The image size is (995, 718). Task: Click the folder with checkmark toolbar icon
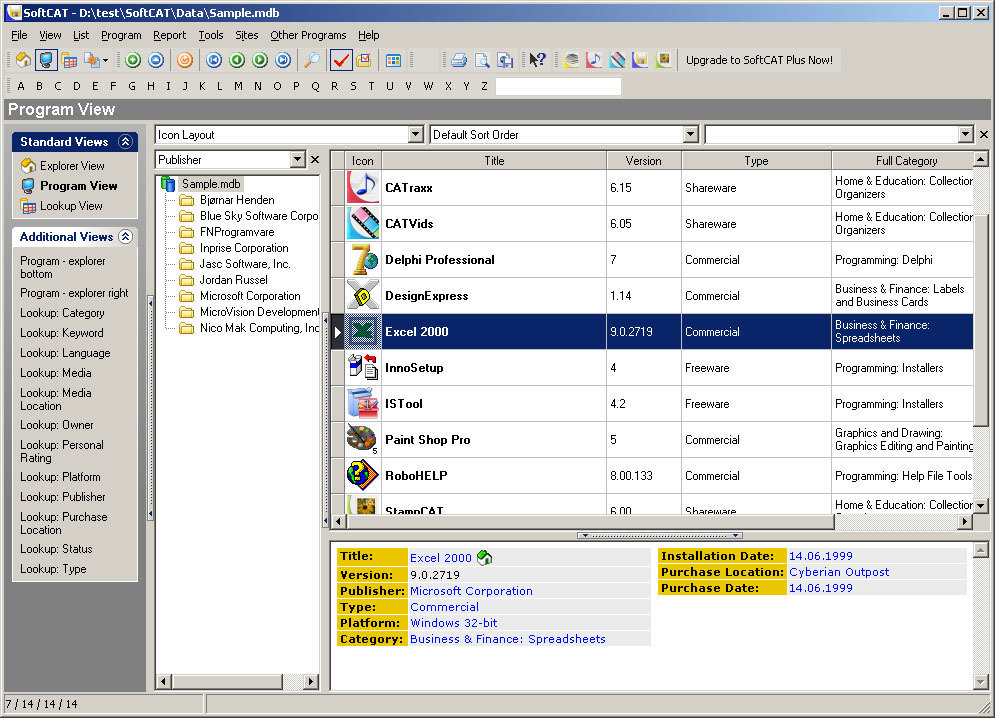364,60
